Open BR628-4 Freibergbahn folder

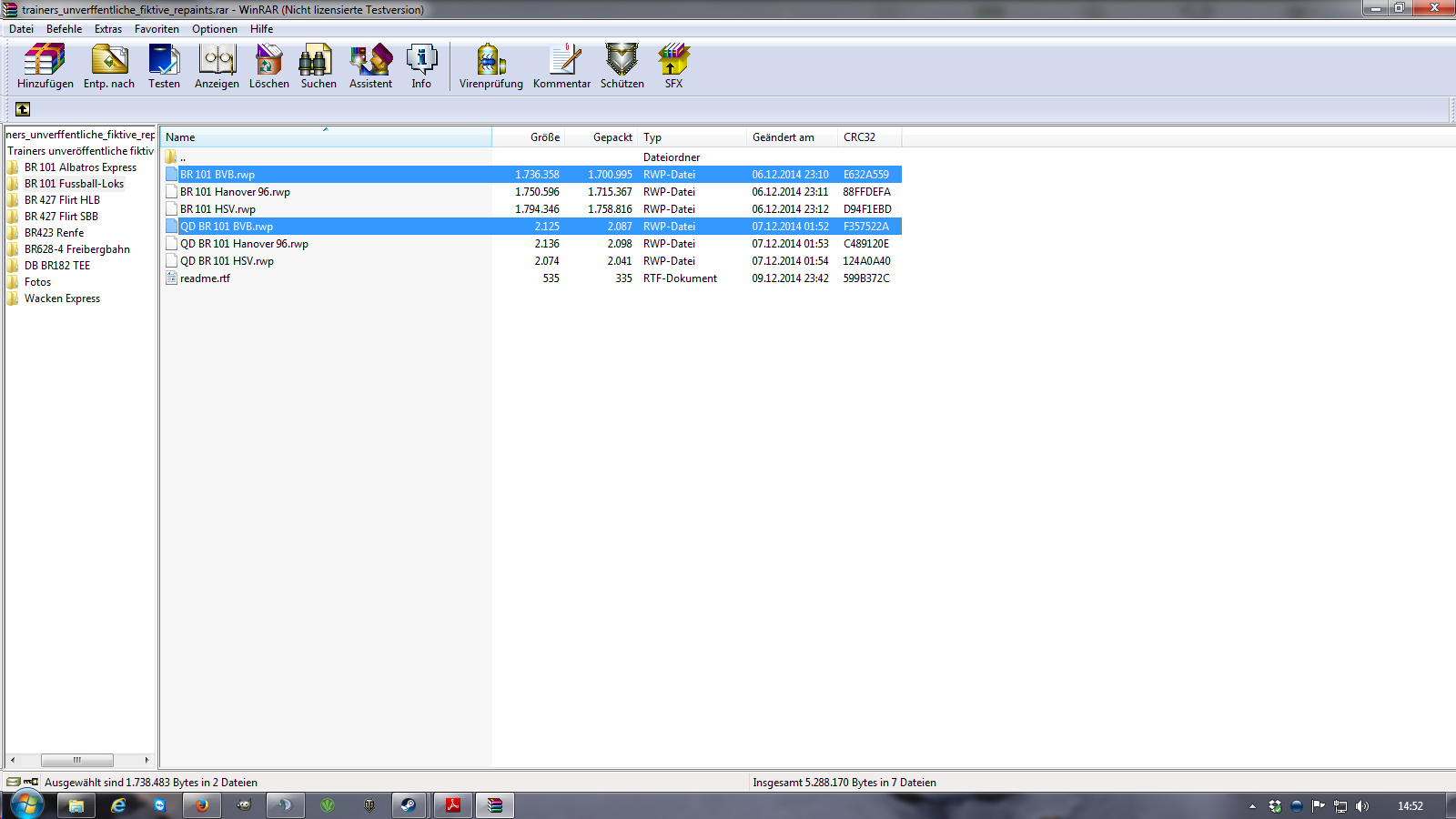click(76, 249)
